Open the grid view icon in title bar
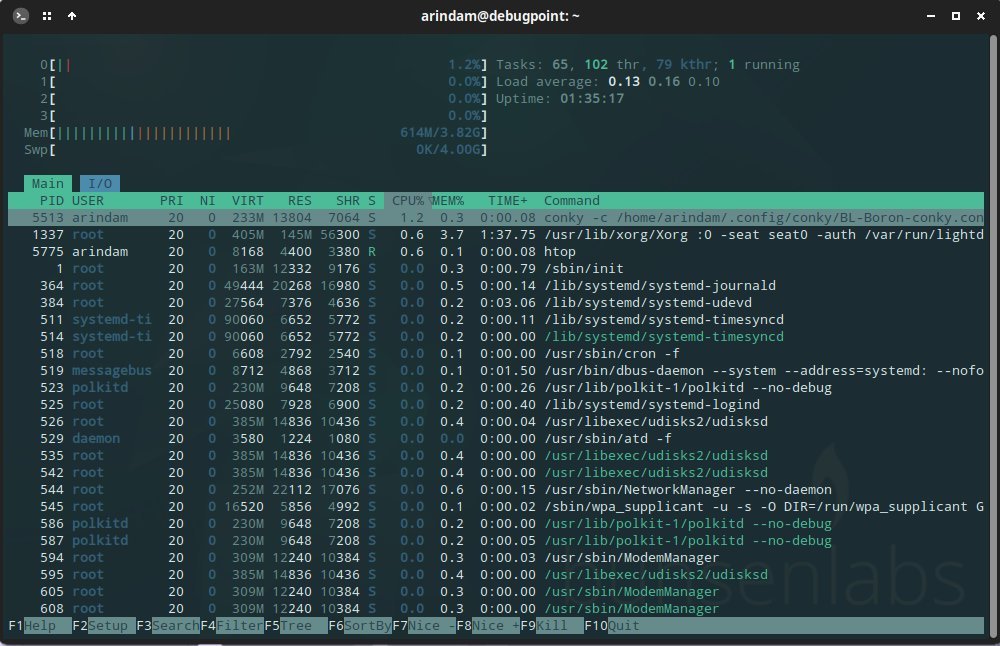This screenshot has width=1000, height=646. [x=47, y=16]
